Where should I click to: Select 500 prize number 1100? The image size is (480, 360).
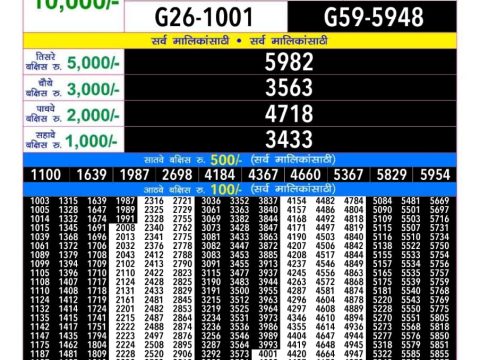[x=46, y=175]
